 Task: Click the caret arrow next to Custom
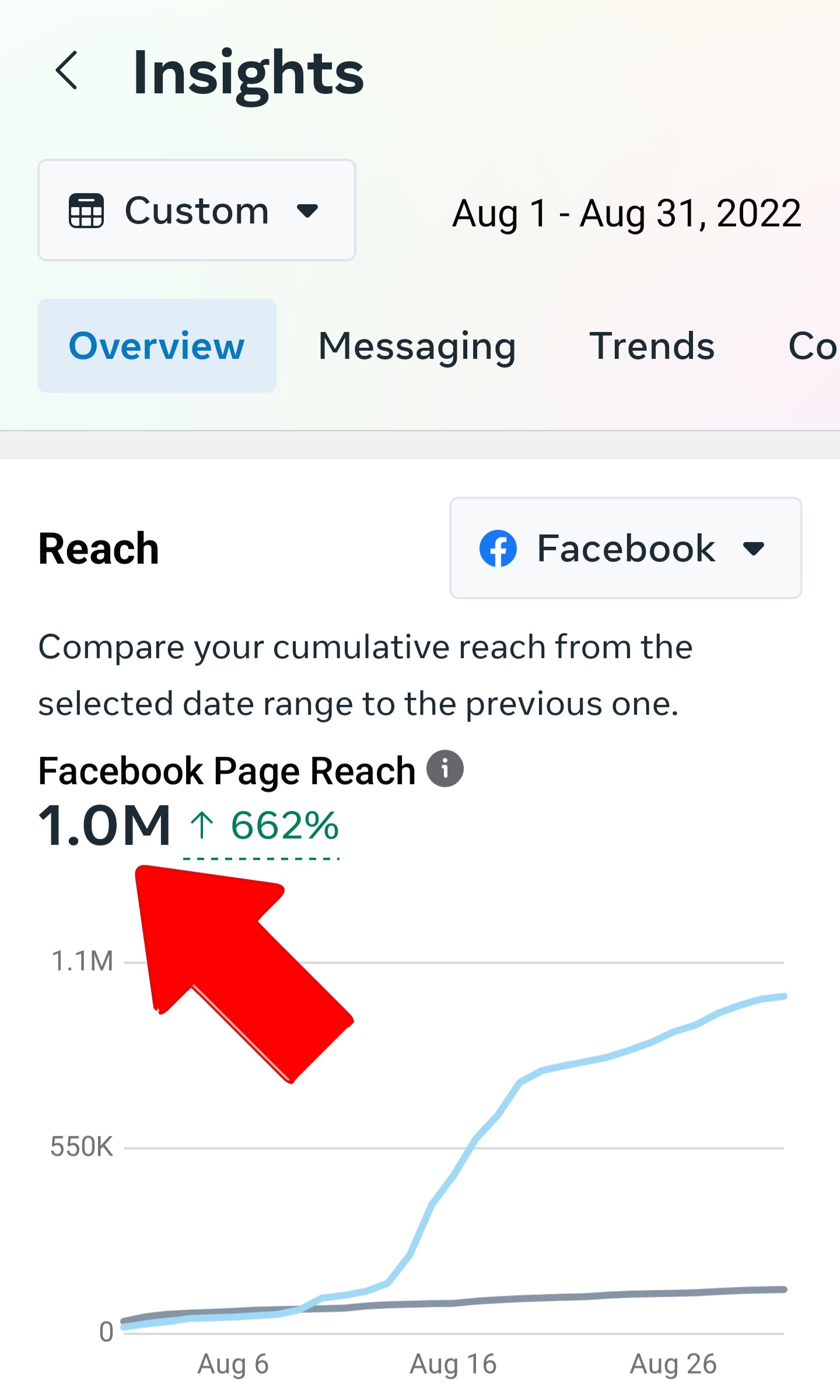point(307,210)
